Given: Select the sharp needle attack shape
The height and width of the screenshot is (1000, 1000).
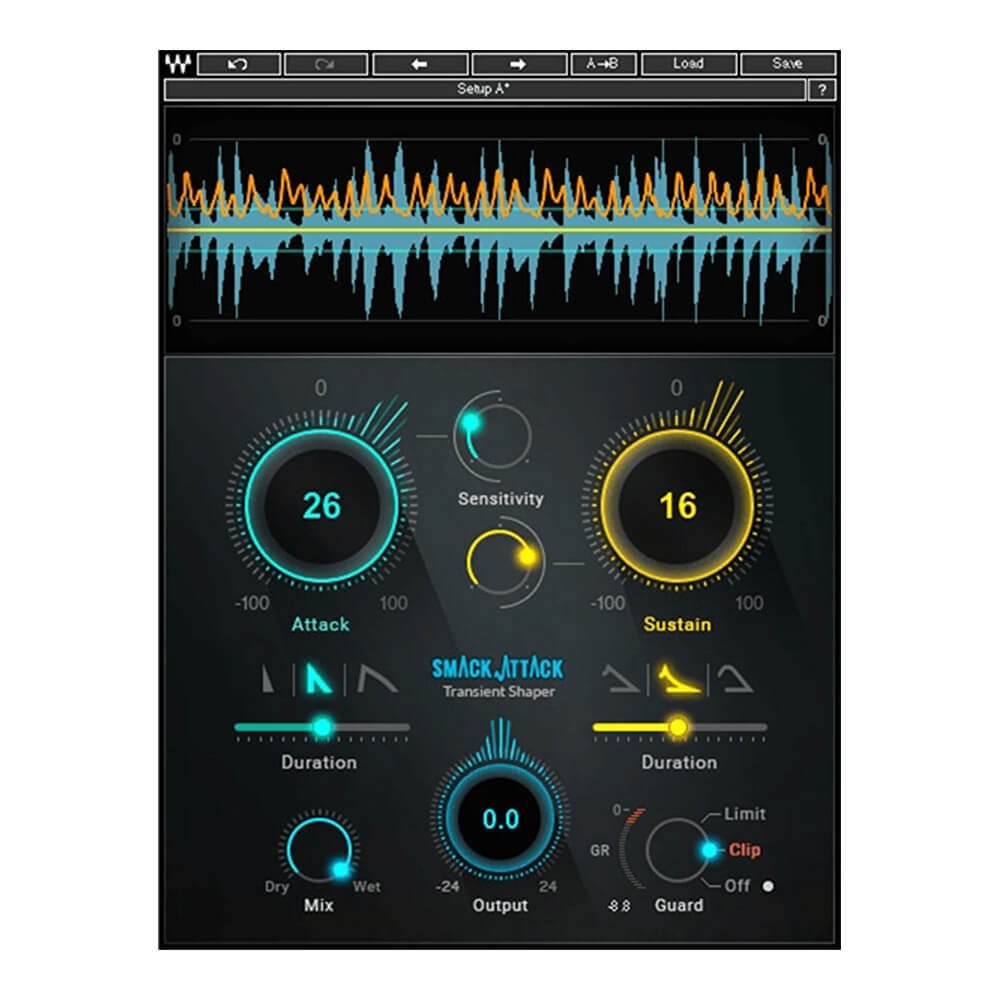Looking at the screenshot, I should (x=268, y=679).
